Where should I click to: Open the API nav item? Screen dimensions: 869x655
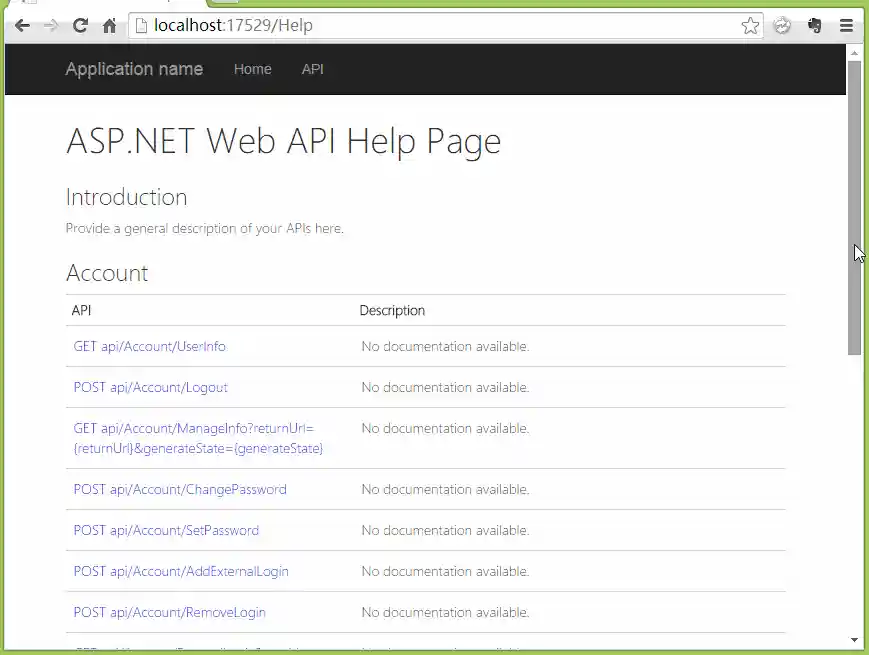point(312,69)
